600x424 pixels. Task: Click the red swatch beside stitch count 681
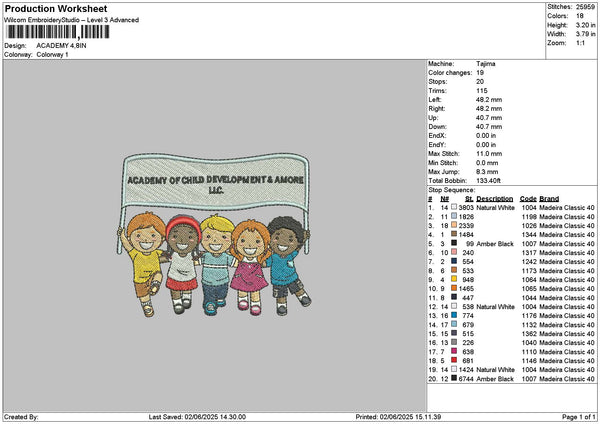454,360
